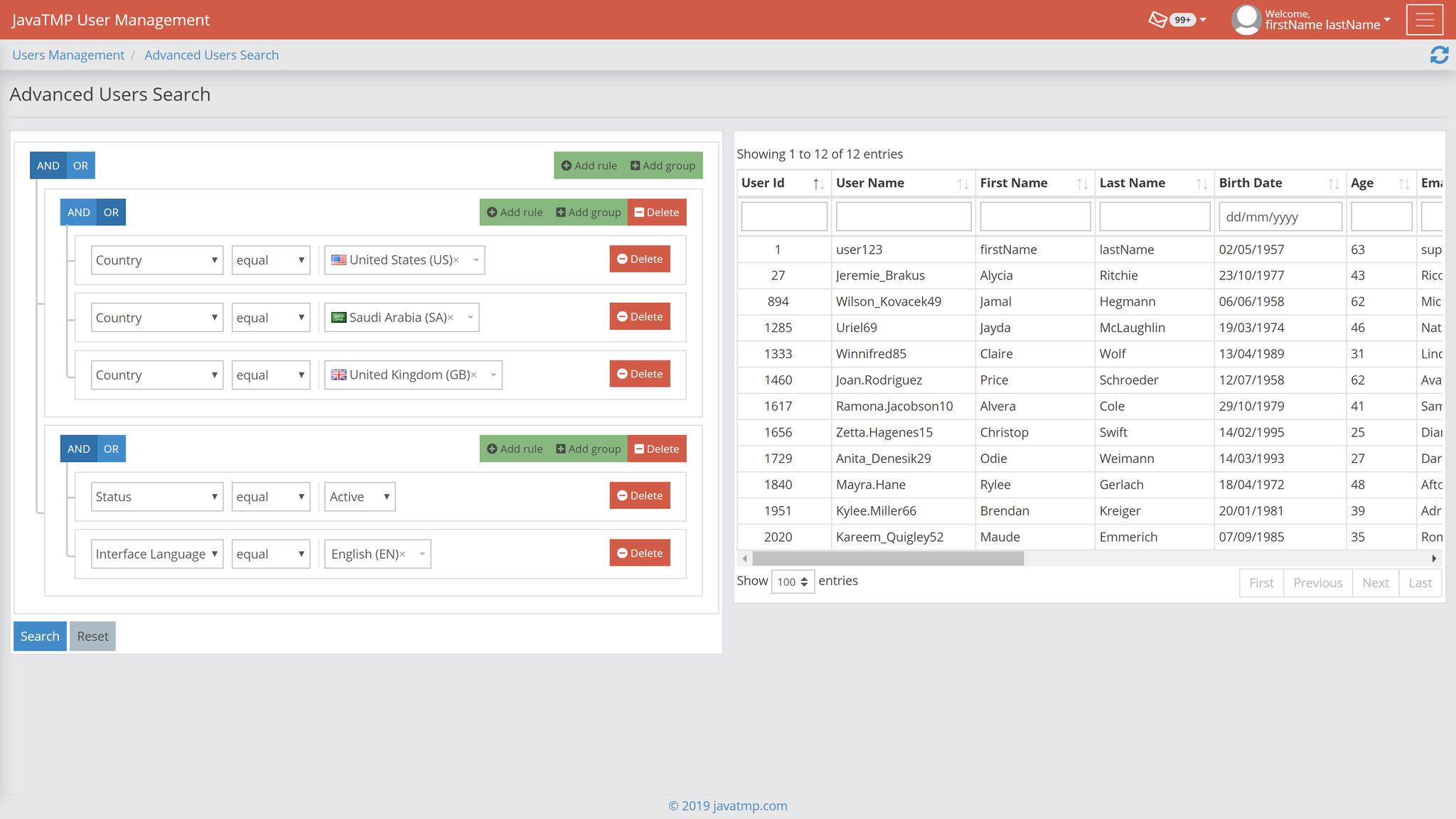The width and height of the screenshot is (1456, 819).
Task: Select the Jeremie_Brakus table row
Action: click(x=1089, y=275)
